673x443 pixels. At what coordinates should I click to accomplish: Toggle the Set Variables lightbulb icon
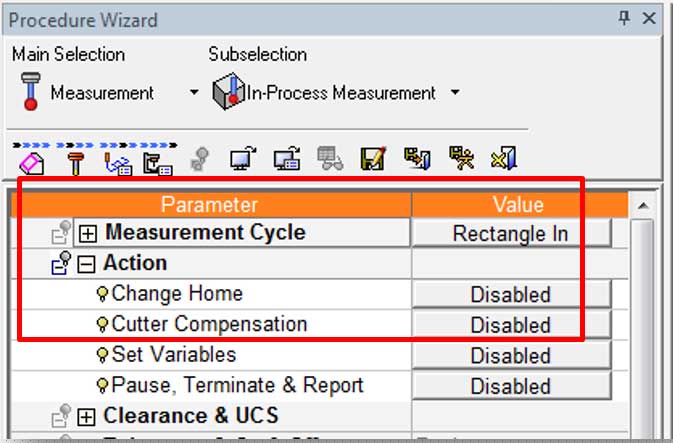(x=102, y=355)
